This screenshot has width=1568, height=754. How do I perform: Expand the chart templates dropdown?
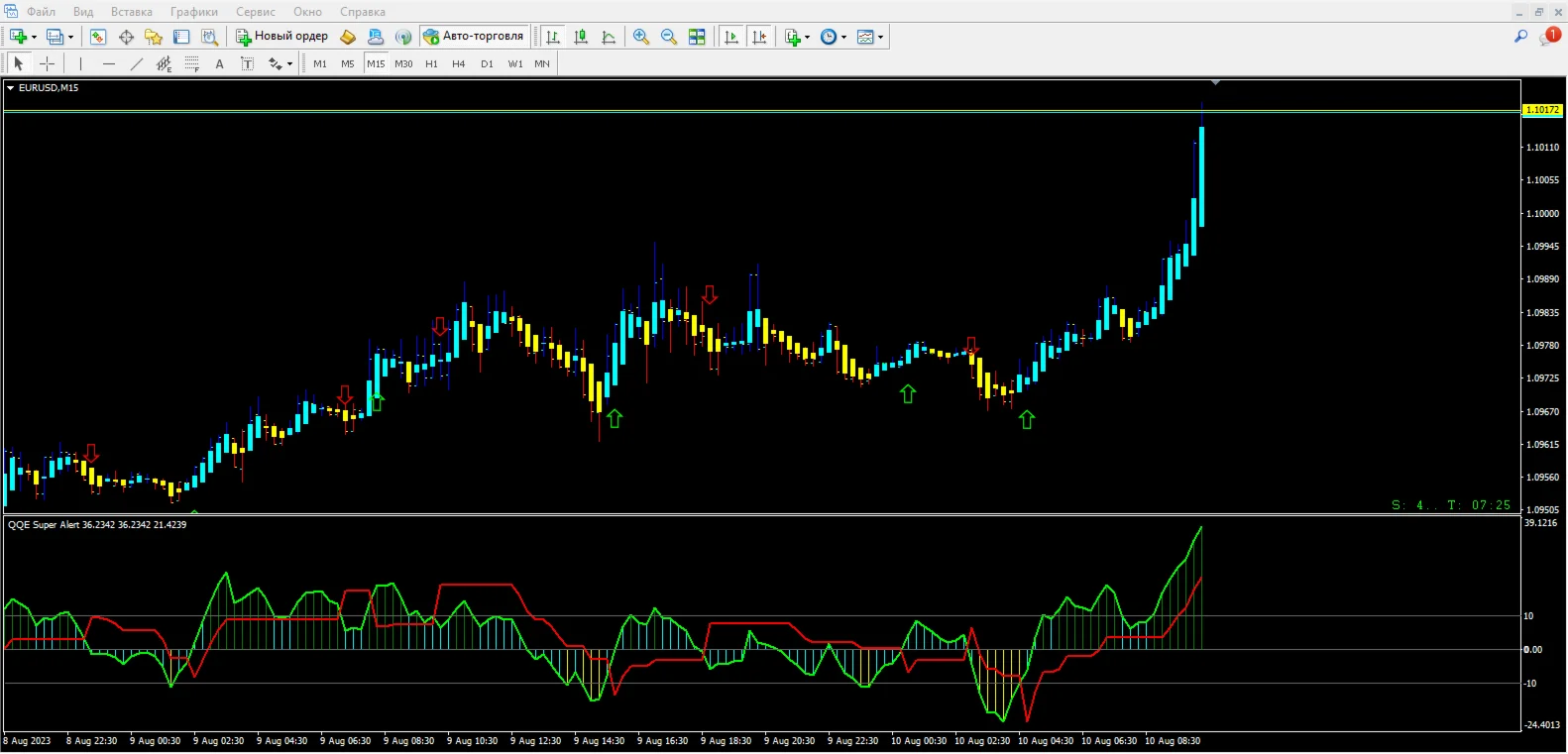coord(880,38)
